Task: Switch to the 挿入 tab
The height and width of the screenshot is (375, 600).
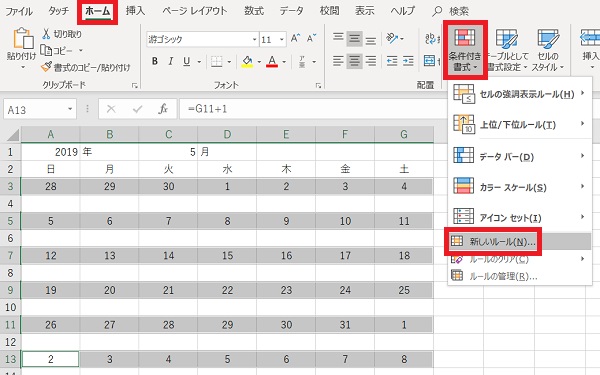Action: (135, 11)
